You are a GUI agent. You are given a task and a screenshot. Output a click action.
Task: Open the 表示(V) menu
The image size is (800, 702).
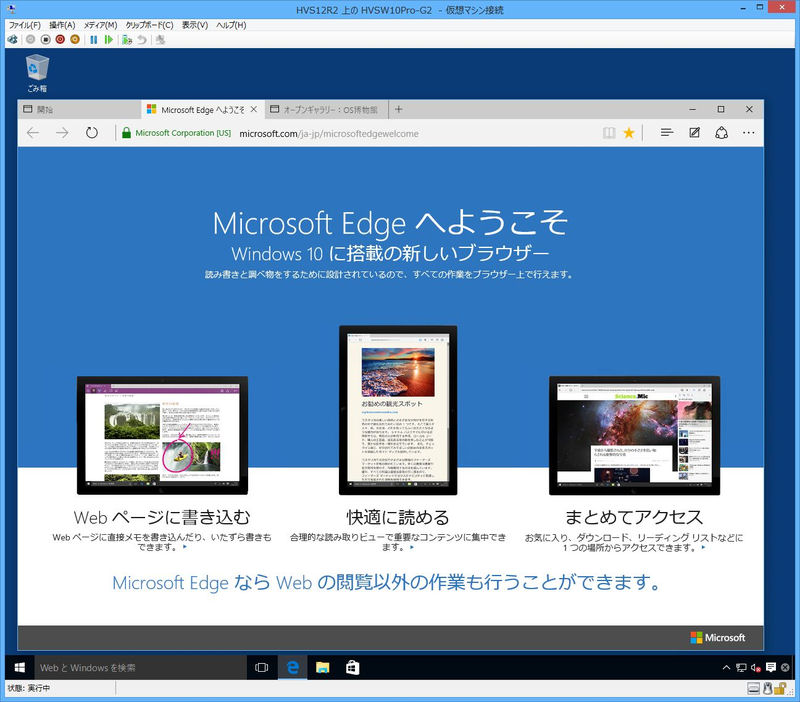(195, 25)
